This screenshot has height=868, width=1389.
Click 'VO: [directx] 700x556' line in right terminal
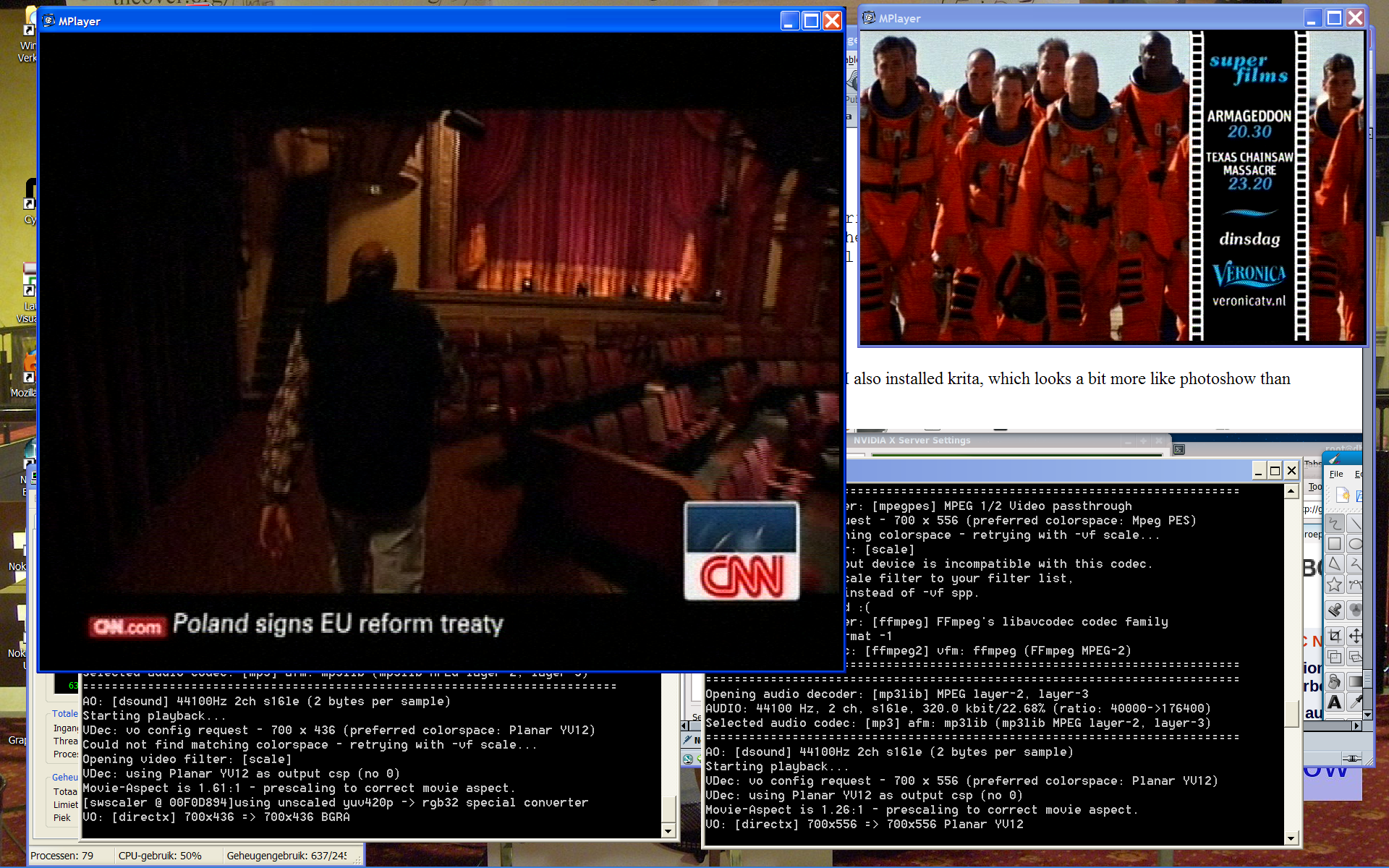[865, 825]
